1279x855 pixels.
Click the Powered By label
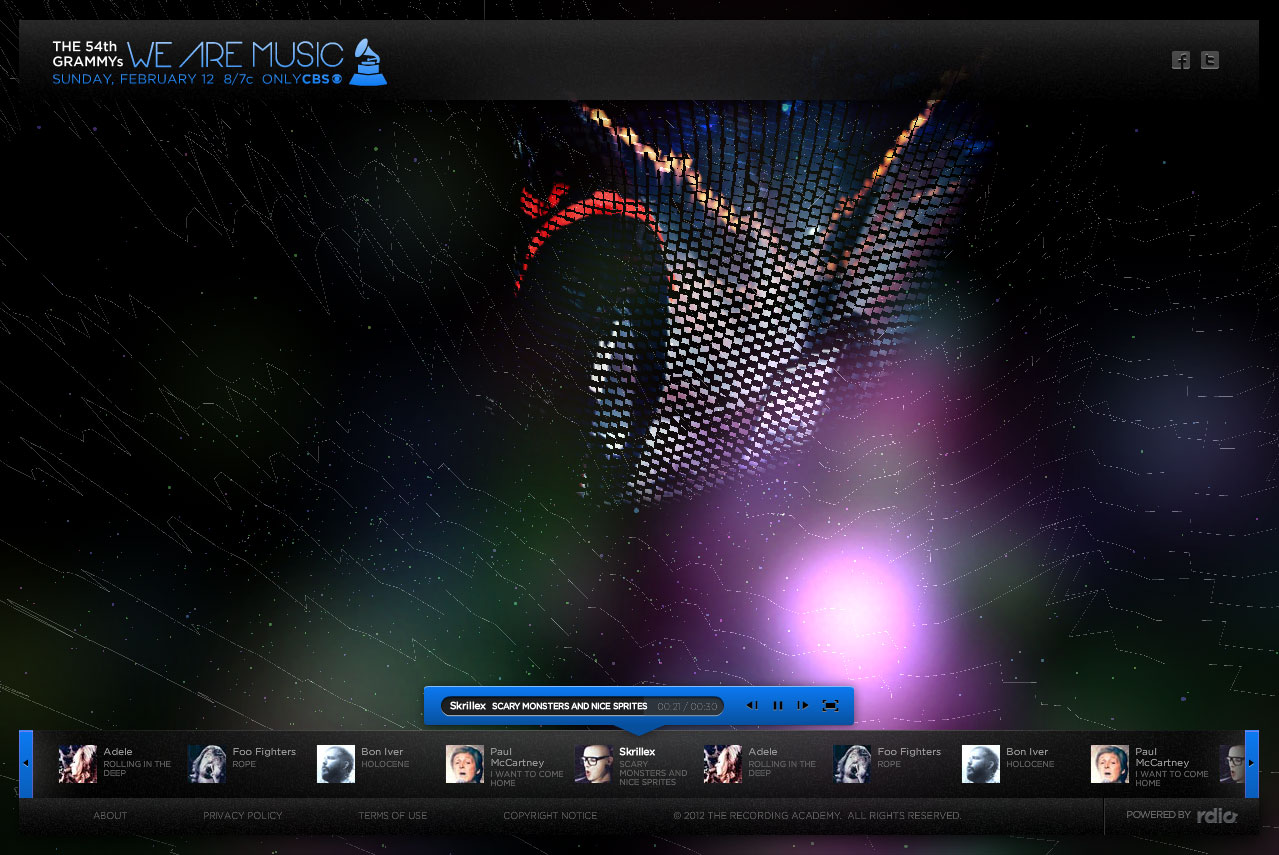tap(1158, 815)
